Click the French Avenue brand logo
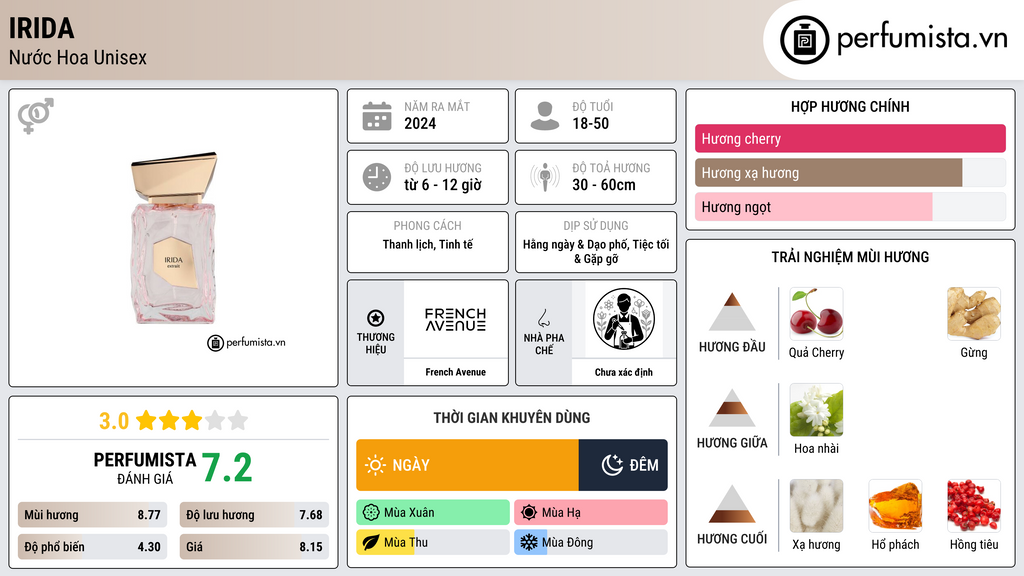This screenshot has height=576, width=1024. (x=455, y=319)
